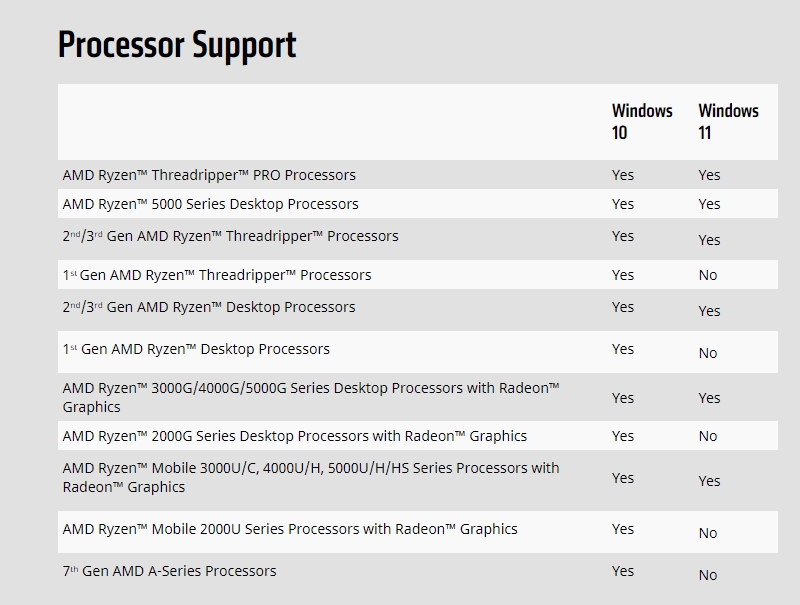Click Windows 11 'Yes' for Ryzen 5000 Series
Image resolution: width=800 pixels, height=605 pixels.
(x=709, y=204)
